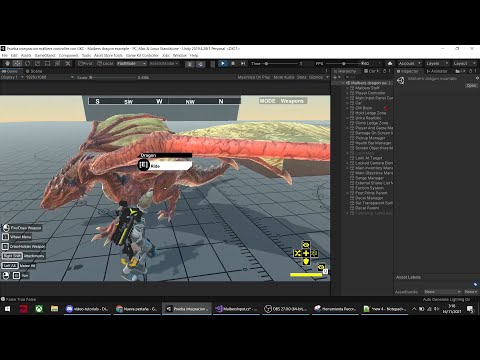480x360 pixels.
Task: Click Hold Ledge Zone cube icon
Action: coord(352,113)
